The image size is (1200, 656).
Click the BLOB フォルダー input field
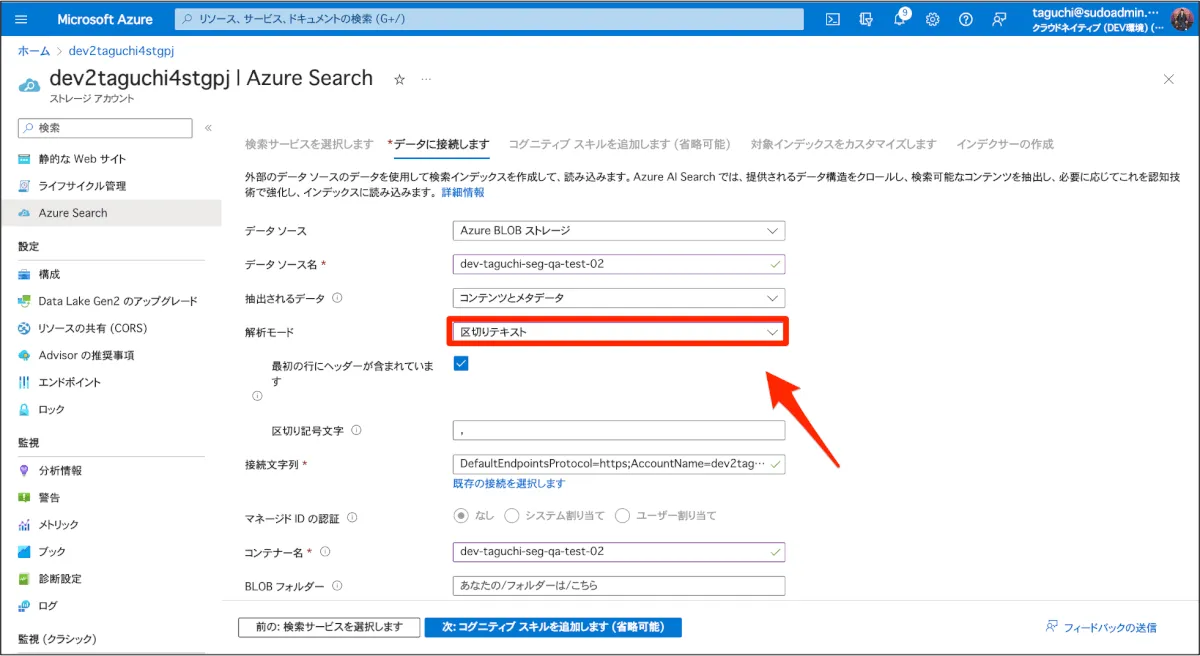[x=619, y=585]
